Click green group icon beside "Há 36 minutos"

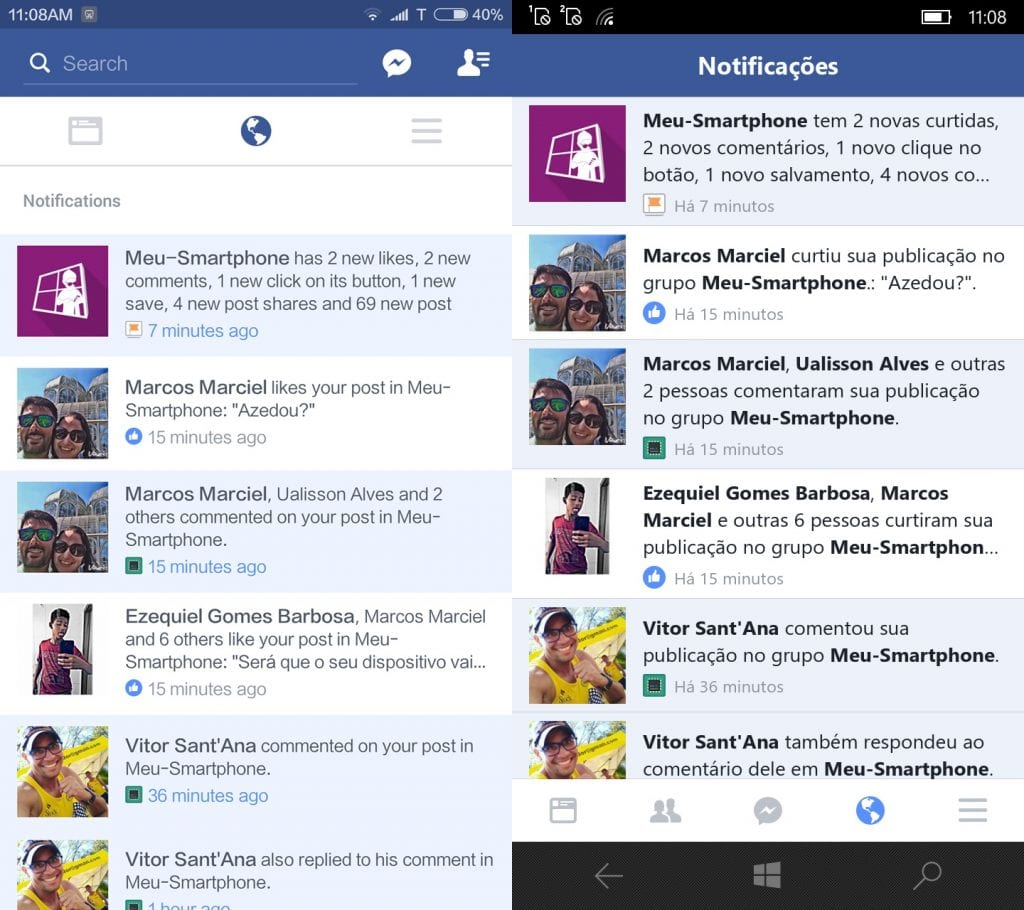(x=654, y=686)
